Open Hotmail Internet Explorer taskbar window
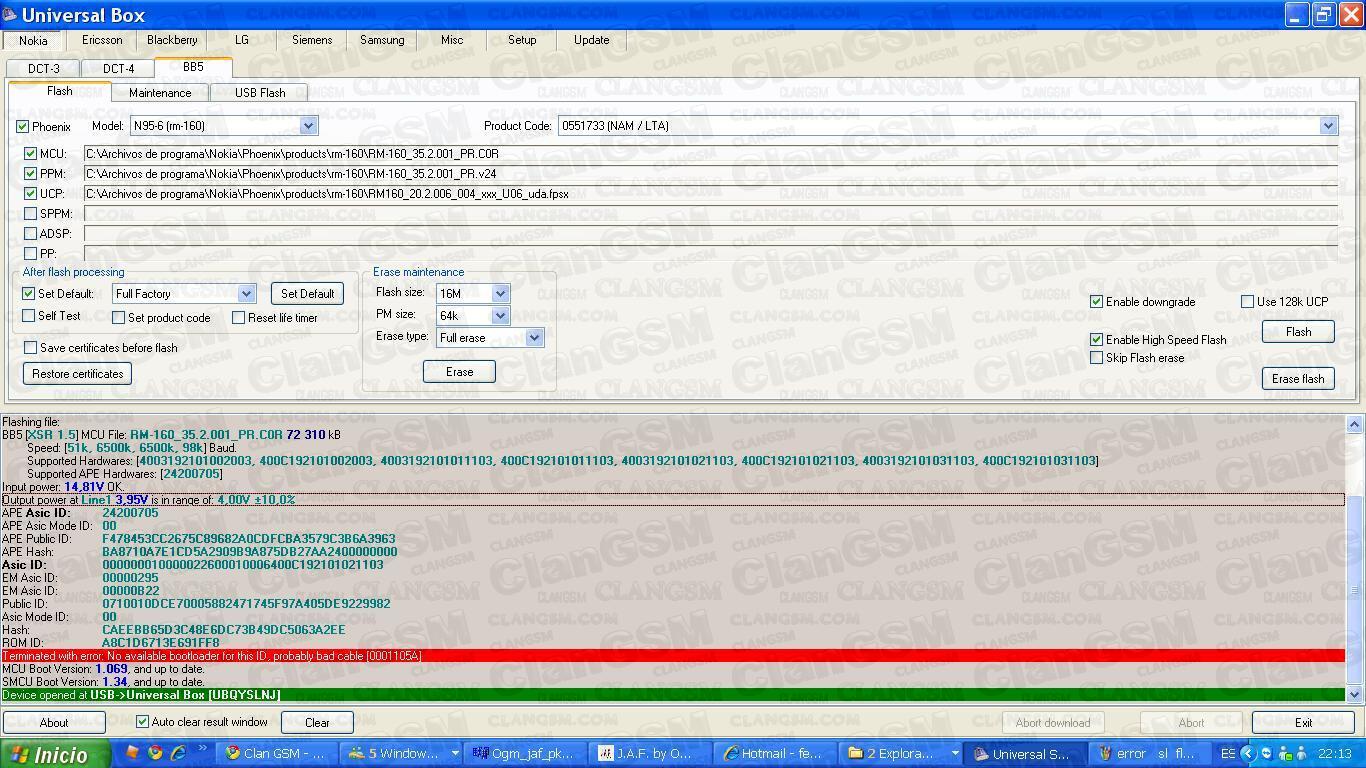1366x768 pixels. 776,753
